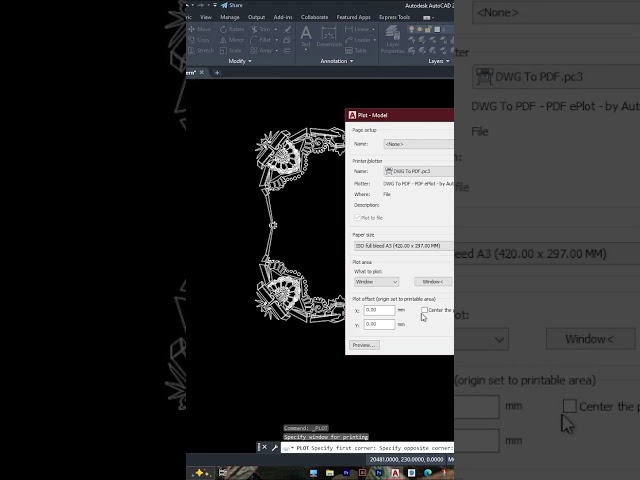This screenshot has height=480, width=640.
Task: Toggle layer on/off lightbulb in Layers panel
Action: pyautogui.click(x=411, y=29)
